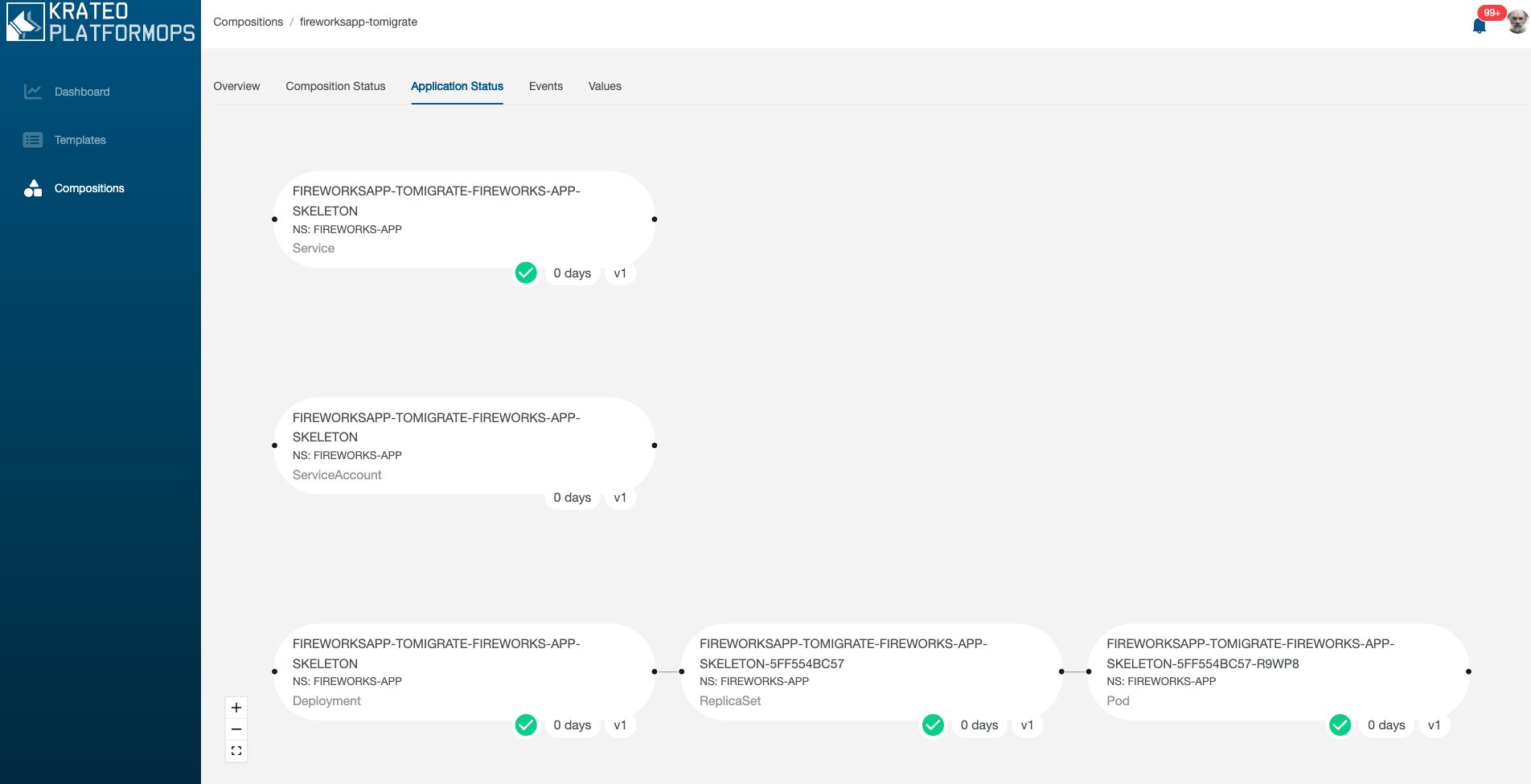
Task: Click the Dashboard chart icon in sidebar
Action: [x=33, y=92]
